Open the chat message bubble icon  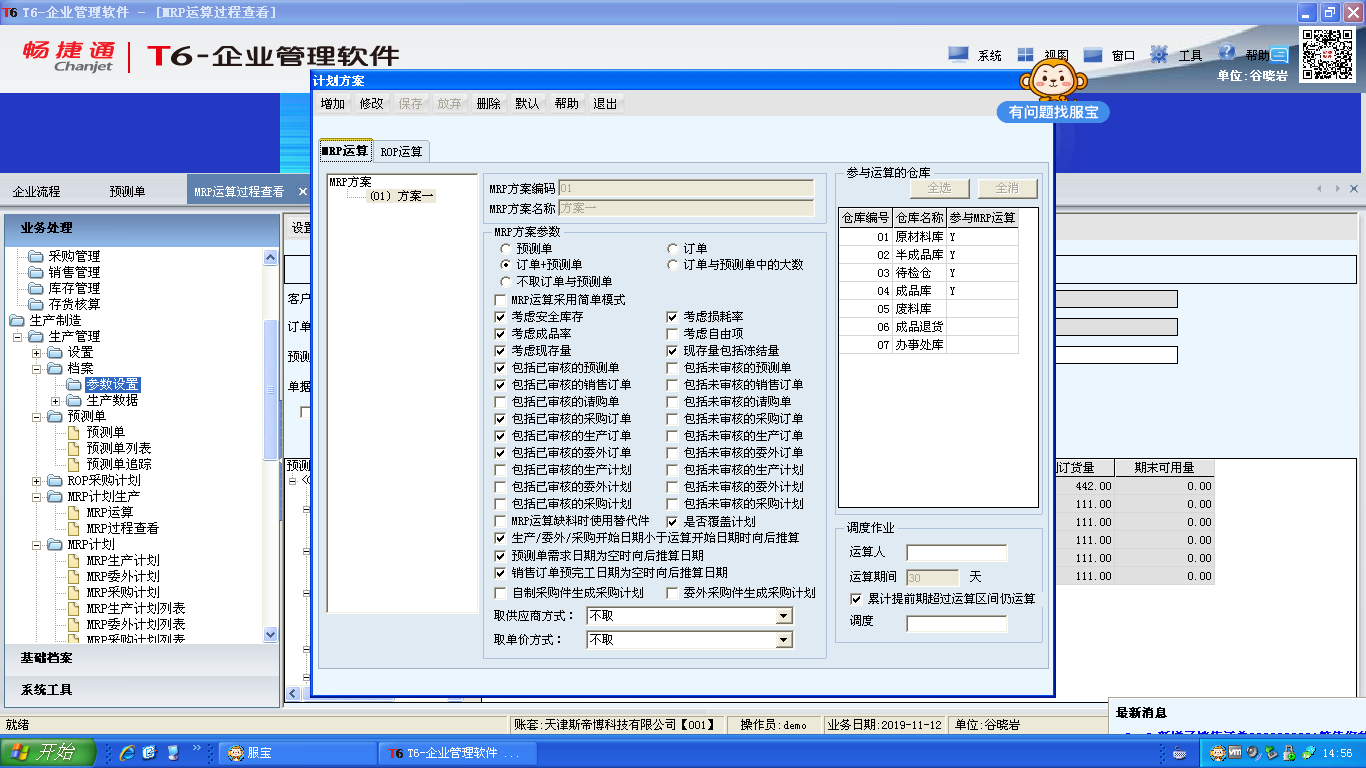pos(1279,56)
